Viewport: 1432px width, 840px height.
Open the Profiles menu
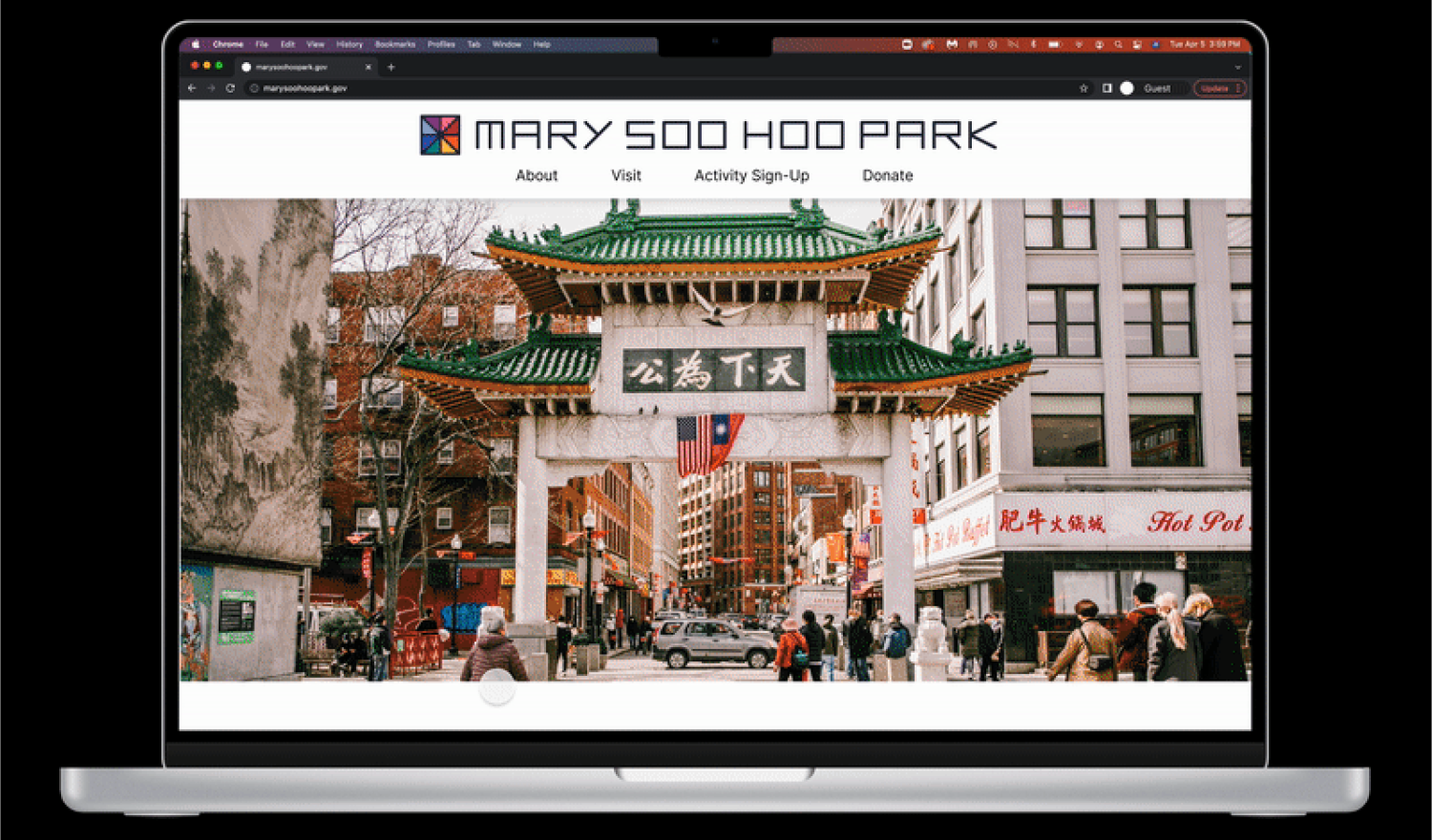[x=441, y=44]
